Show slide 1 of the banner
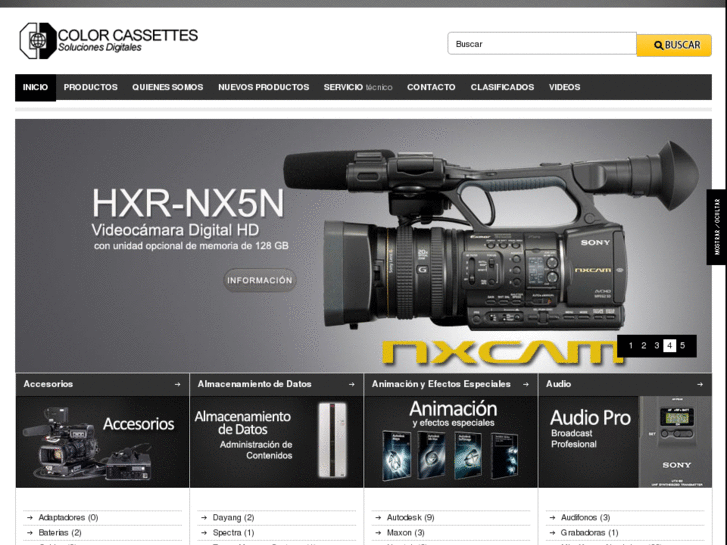The image size is (727, 545). point(631,346)
